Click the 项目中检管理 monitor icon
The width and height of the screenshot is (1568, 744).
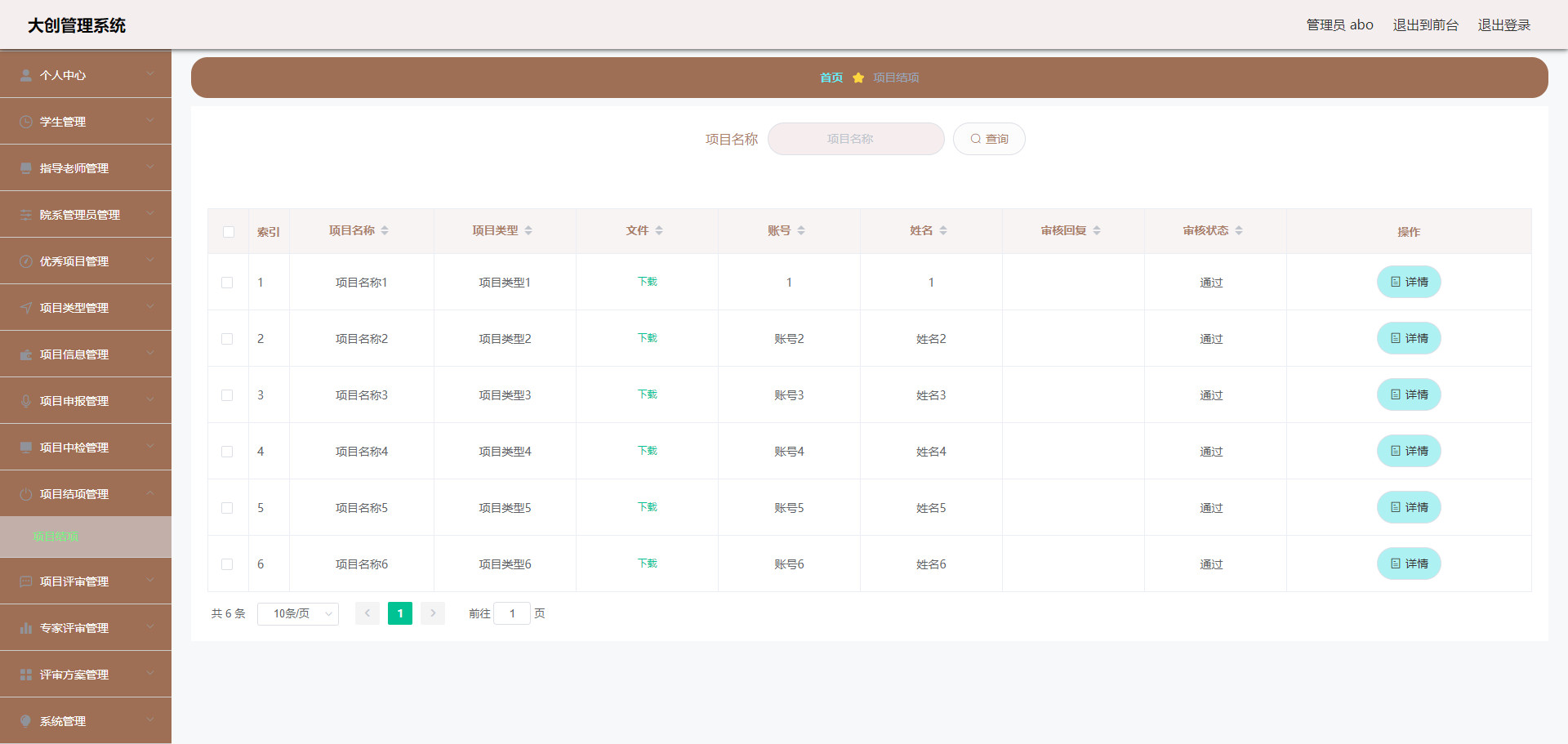coord(26,448)
